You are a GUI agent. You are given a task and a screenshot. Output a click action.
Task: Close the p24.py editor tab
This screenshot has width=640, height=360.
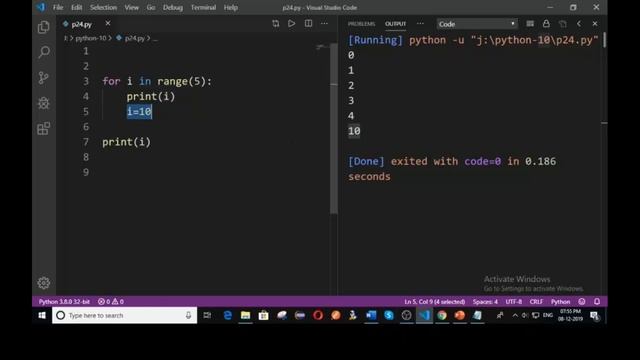point(108,24)
